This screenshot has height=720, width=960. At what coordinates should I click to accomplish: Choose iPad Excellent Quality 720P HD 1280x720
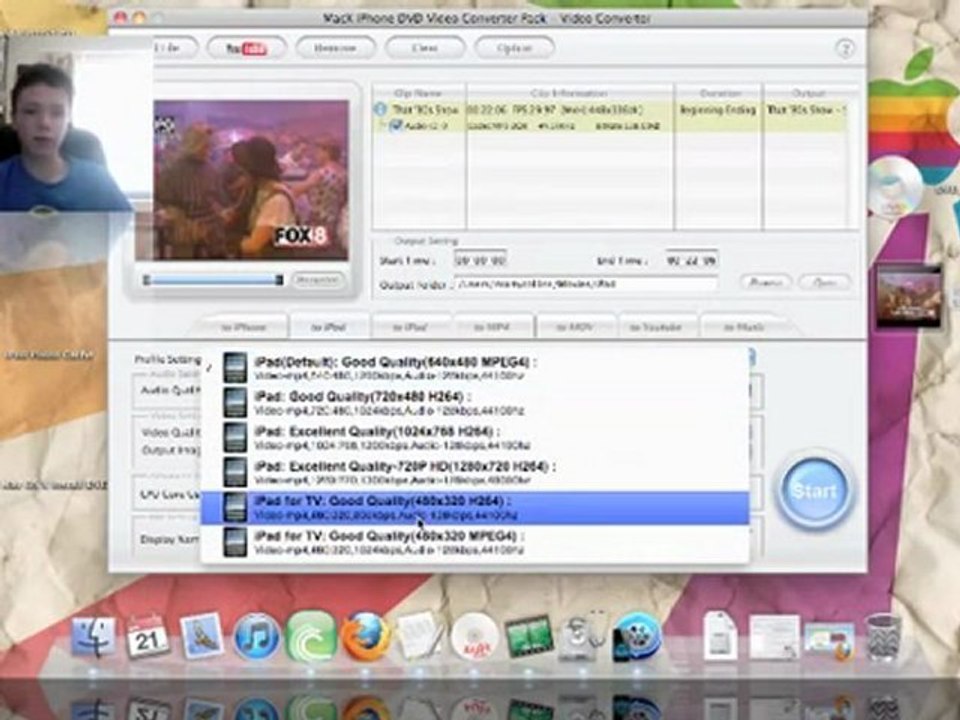click(x=475, y=473)
